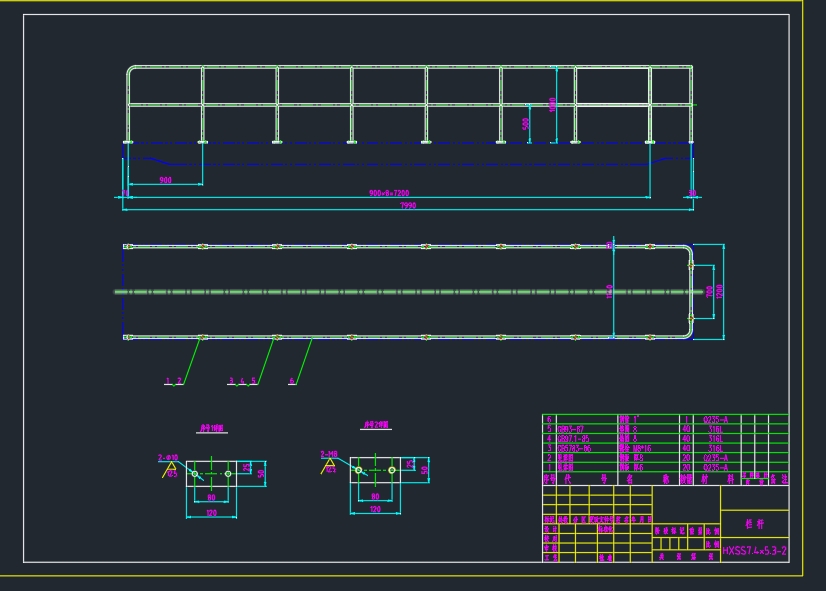This screenshot has height=591, width=826.
Task: Select the 1000 railing height dimension
Action: click(x=553, y=104)
